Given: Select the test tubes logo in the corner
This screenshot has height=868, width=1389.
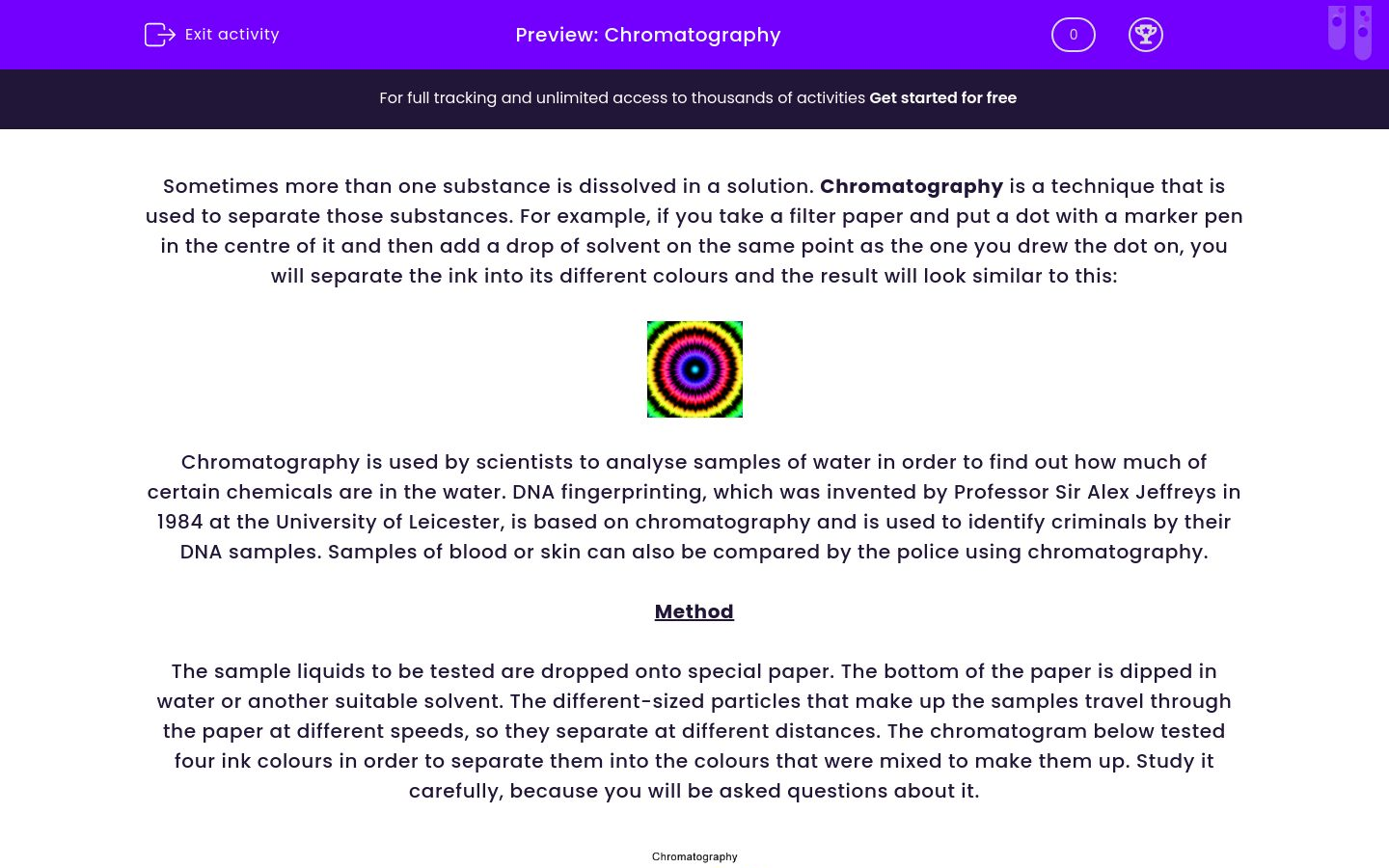Looking at the screenshot, I should (x=1348, y=31).
